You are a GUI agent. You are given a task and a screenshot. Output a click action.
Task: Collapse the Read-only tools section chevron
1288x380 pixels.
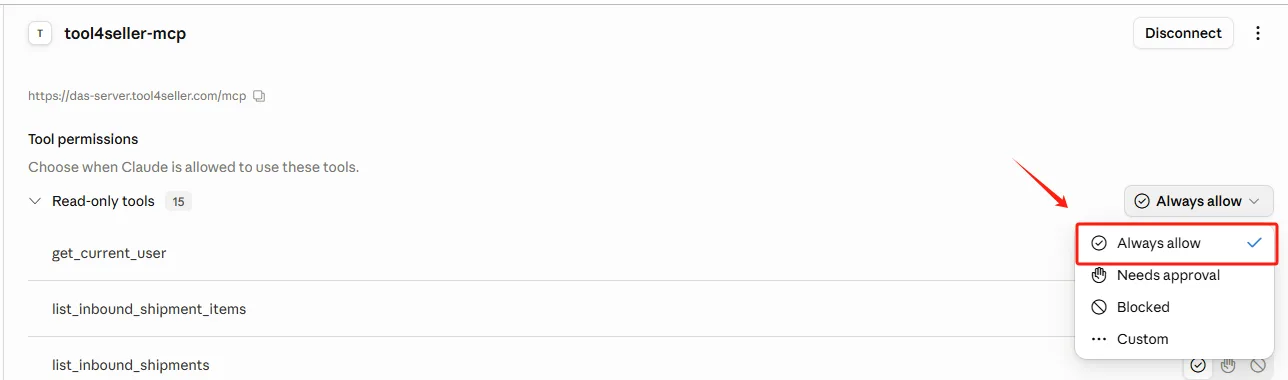(x=35, y=201)
